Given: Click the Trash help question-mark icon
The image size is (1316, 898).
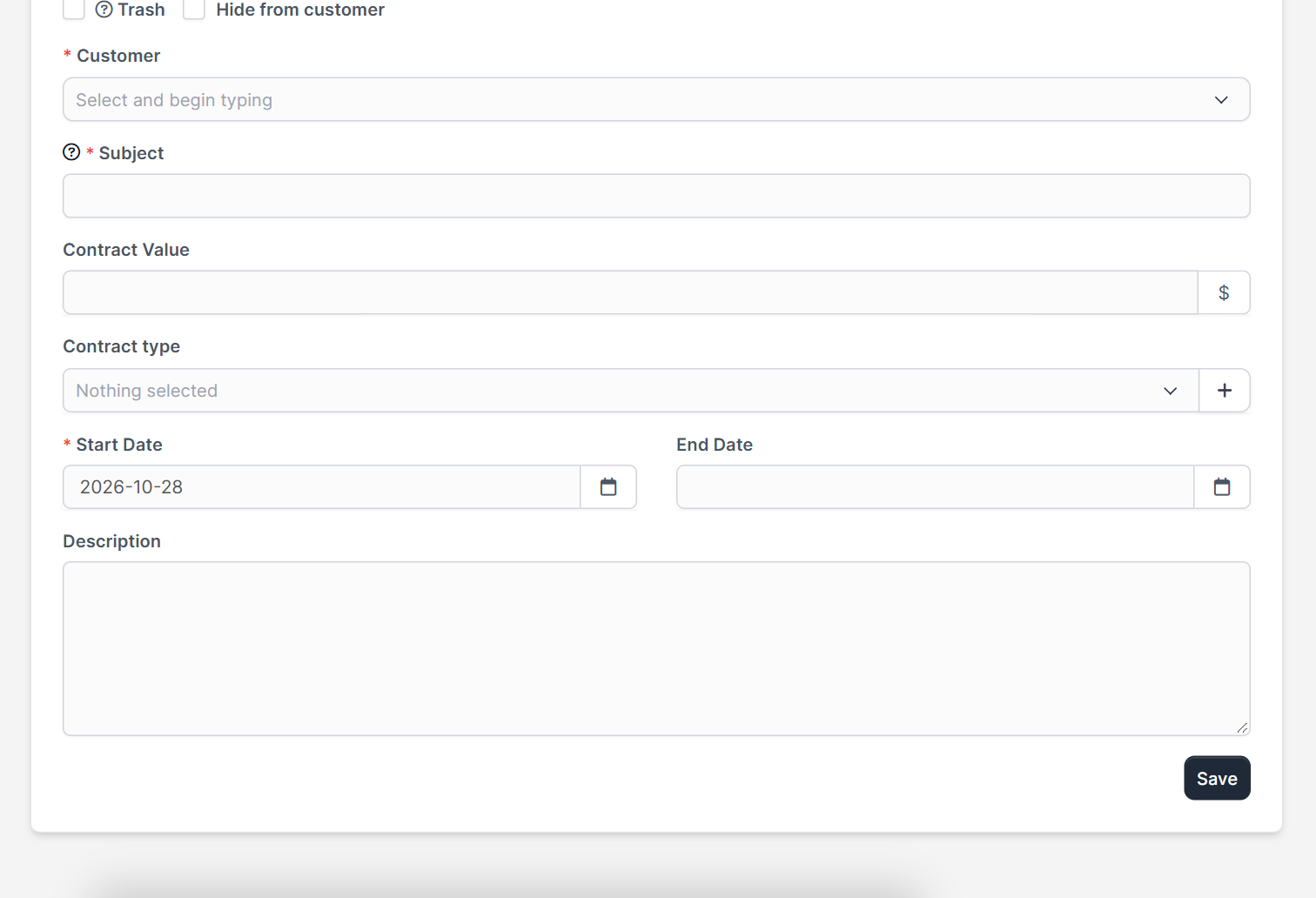Looking at the screenshot, I should pyautogui.click(x=104, y=10).
